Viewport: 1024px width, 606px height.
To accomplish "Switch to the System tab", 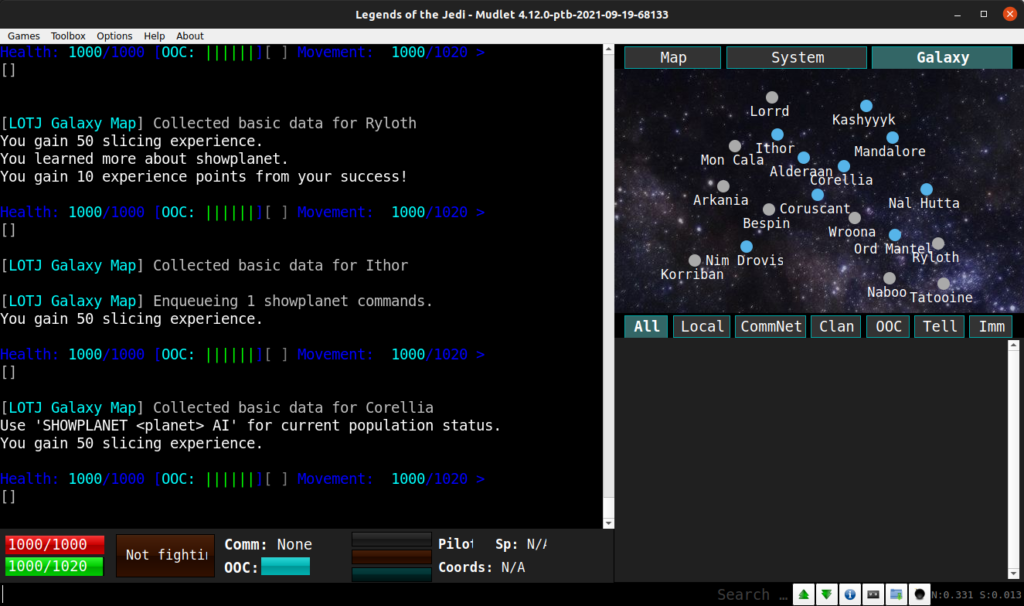I will pyautogui.click(x=797, y=57).
